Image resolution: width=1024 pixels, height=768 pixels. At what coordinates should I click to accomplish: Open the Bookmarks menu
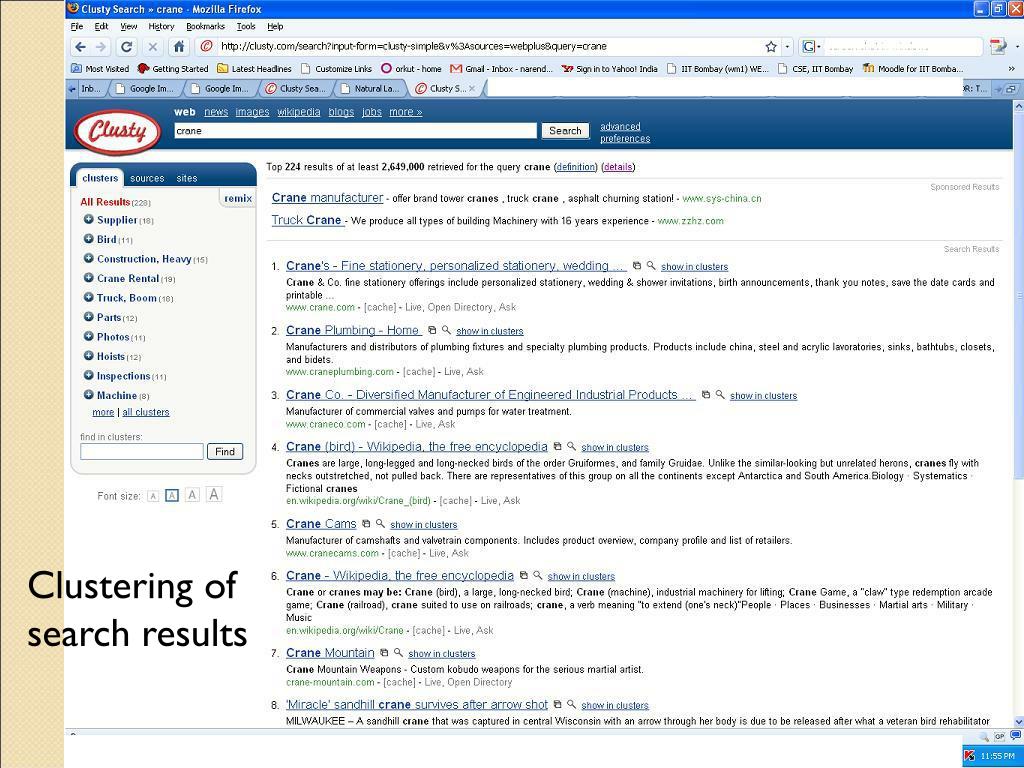(x=206, y=26)
